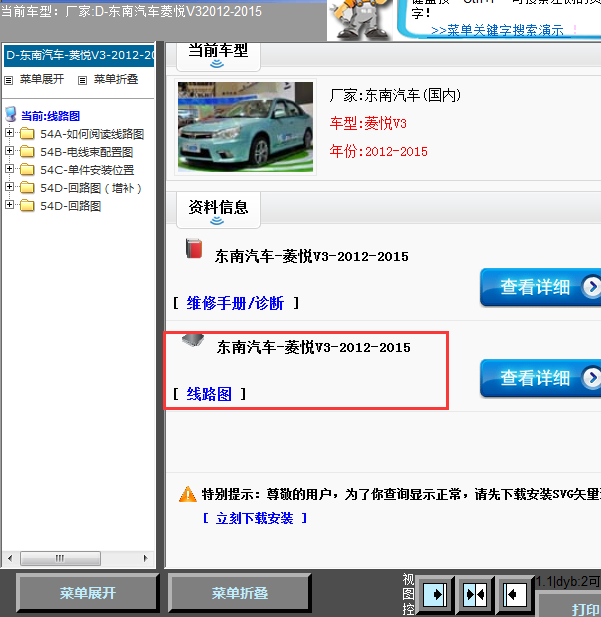Click the mechanic mascot image at top

coord(359,20)
